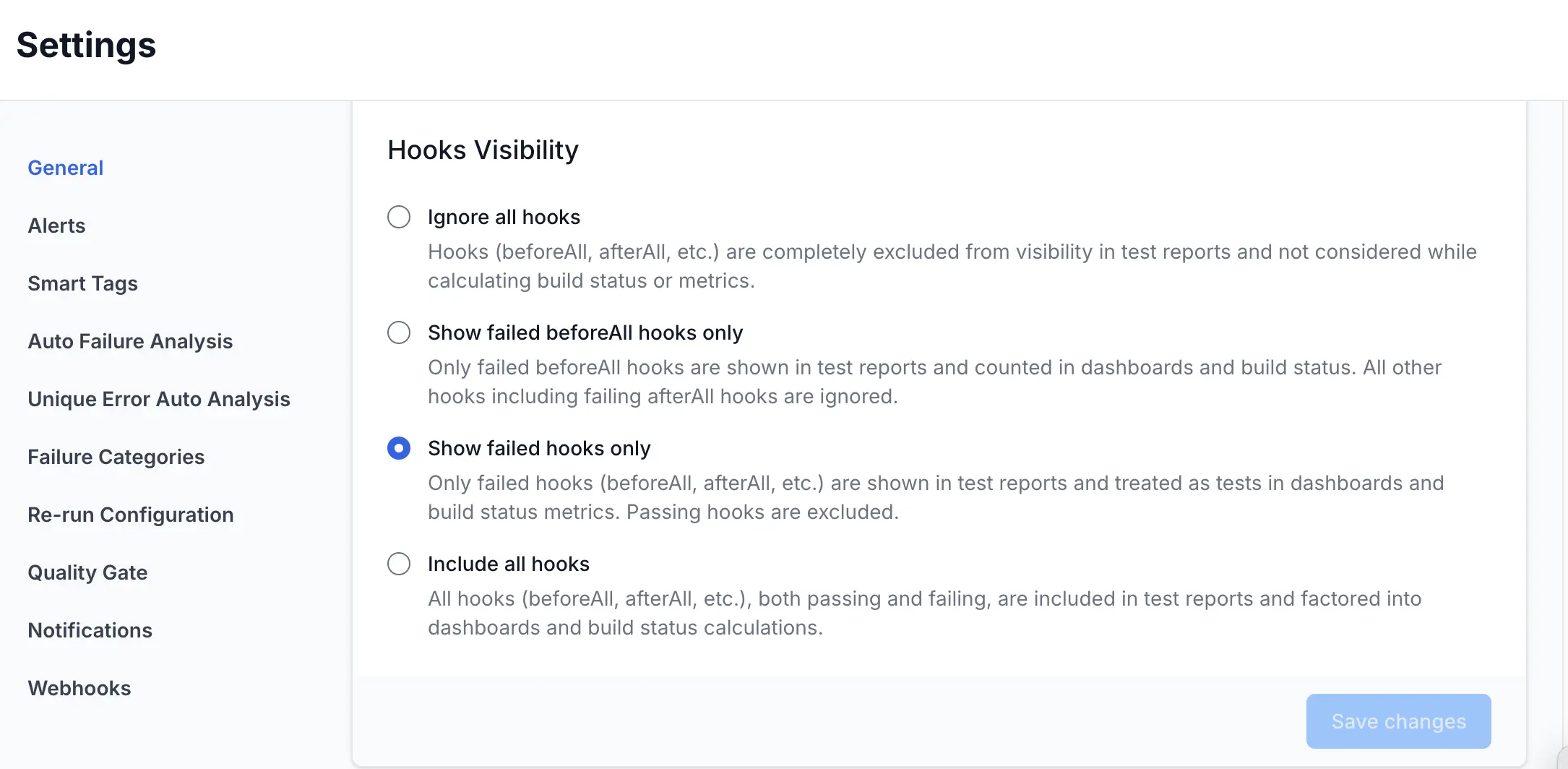The height and width of the screenshot is (769, 1568).
Task: Click the Hooks Visibility heading
Action: tap(483, 150)
